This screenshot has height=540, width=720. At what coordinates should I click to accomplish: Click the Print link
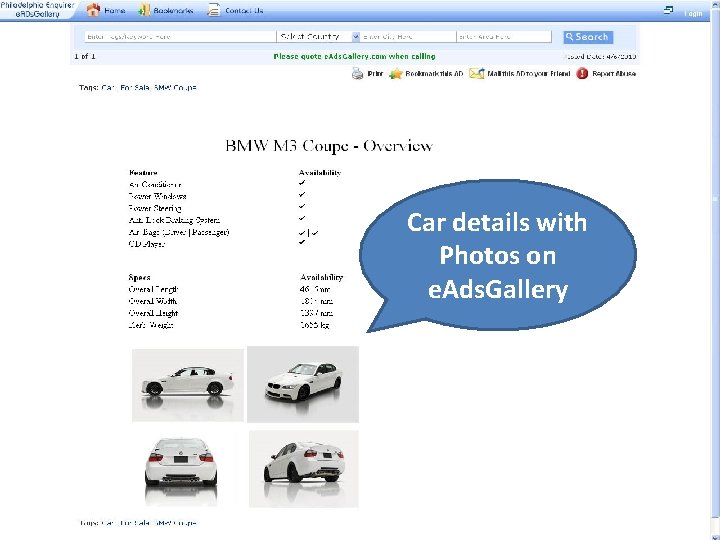[375, 73]
